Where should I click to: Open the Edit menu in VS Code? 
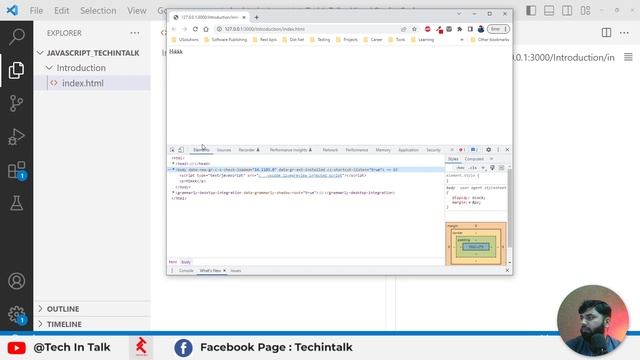tap(62, 11)
